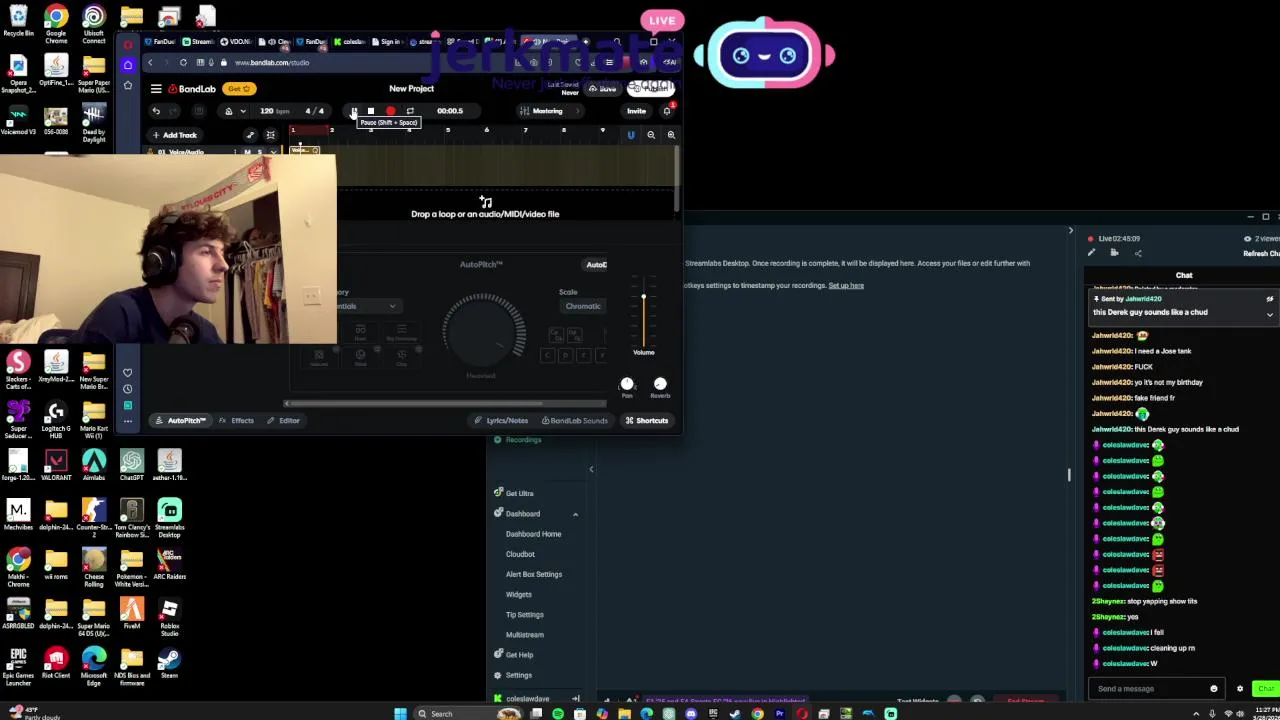This screenshot has height=720, width=1280.
Task: Open Tip Settings in Streamlabs
Action: (525, 615)
